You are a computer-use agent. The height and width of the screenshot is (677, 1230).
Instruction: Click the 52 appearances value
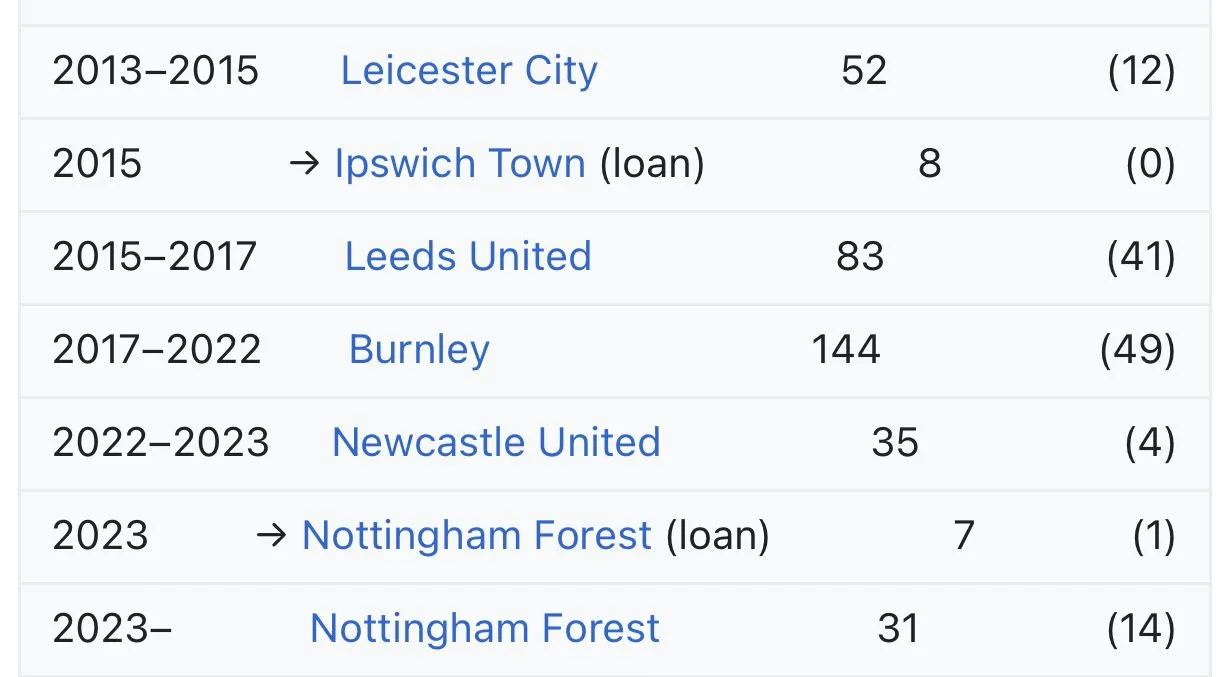click(x=864, y=71)
